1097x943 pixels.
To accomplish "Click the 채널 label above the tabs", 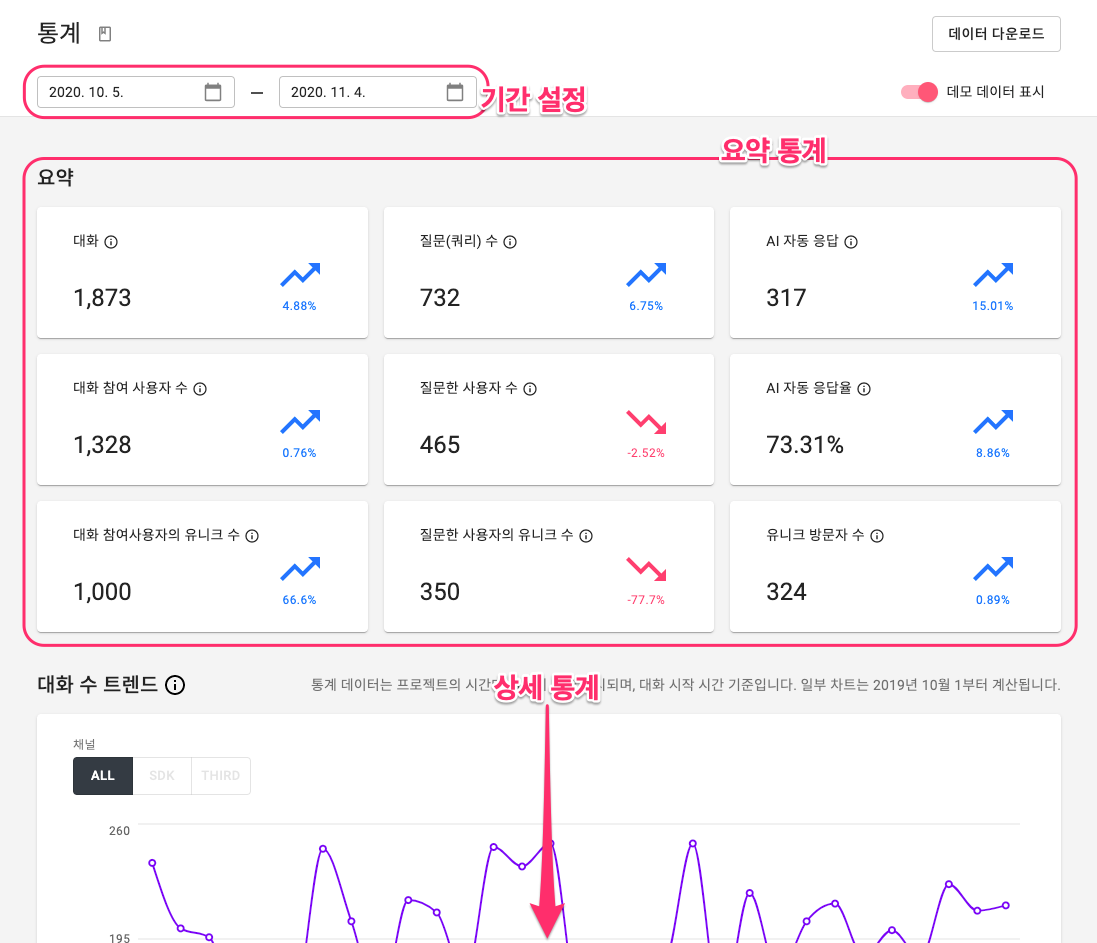I will [x=84, y=744].
